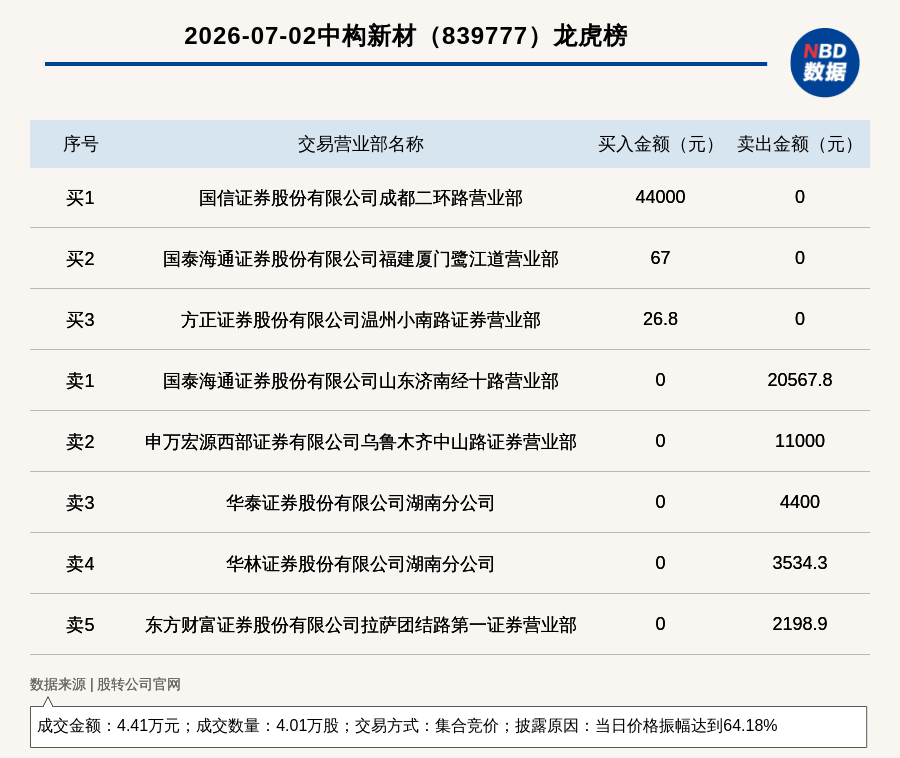Click the buy amount 0 in row 卖3
The image size is (900, 758).
660,502
